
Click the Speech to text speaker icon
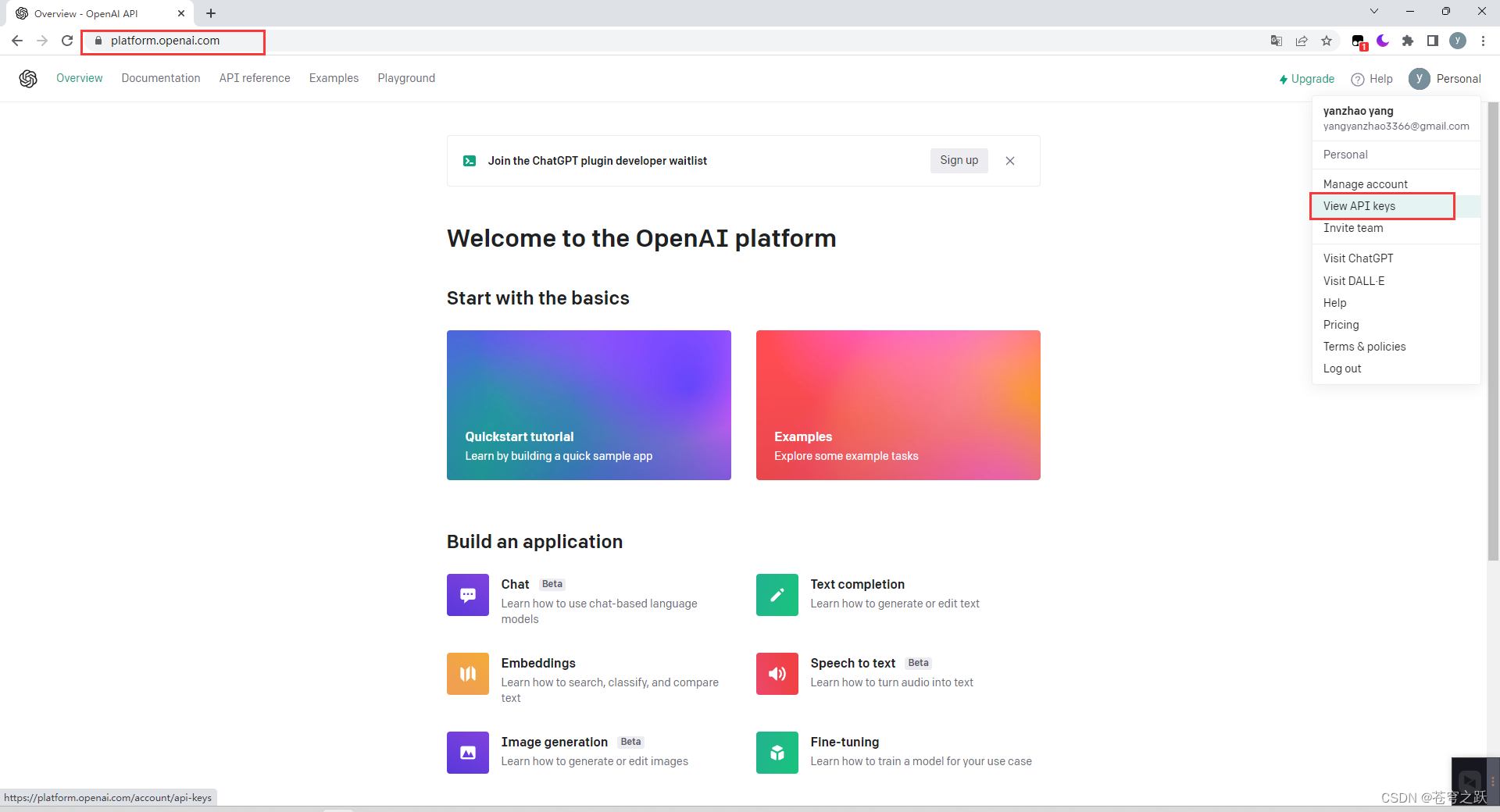pos(777,674)
